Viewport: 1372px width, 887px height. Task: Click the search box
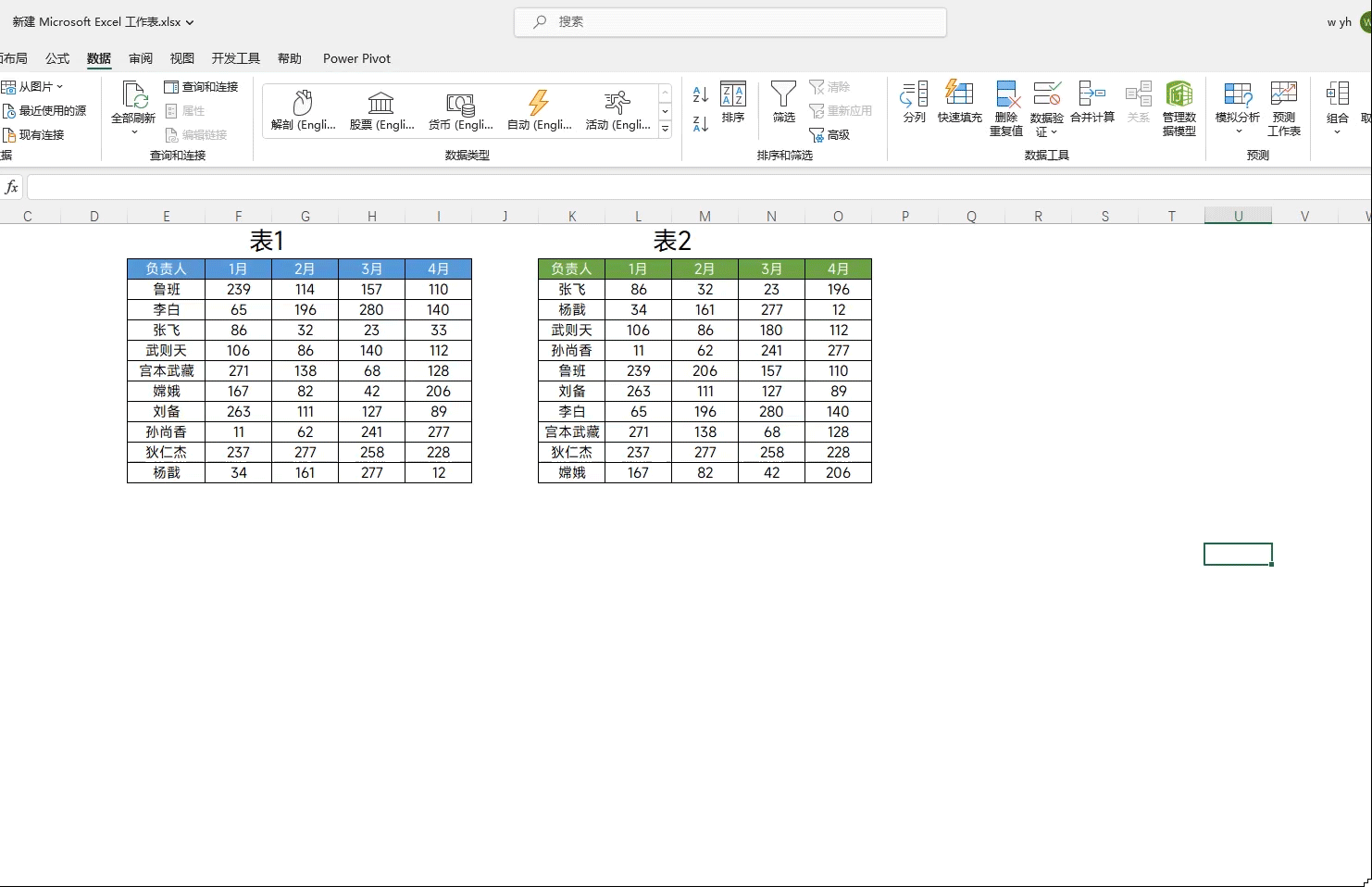tap(730, 22)
